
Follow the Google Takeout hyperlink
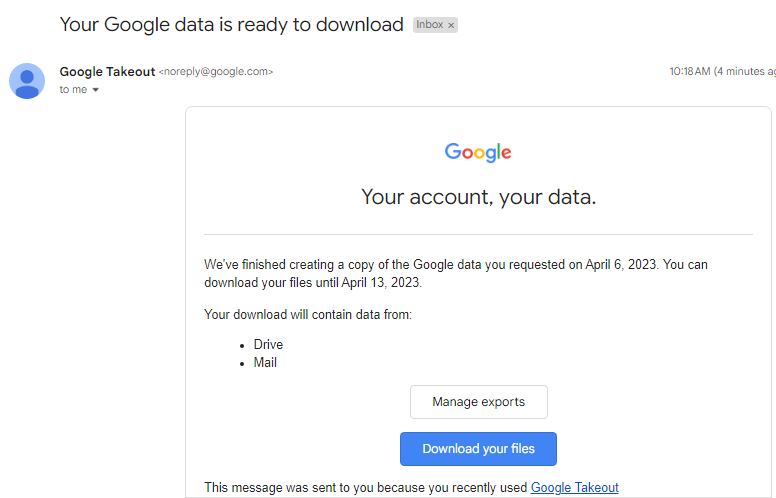[x=575, y=488]
